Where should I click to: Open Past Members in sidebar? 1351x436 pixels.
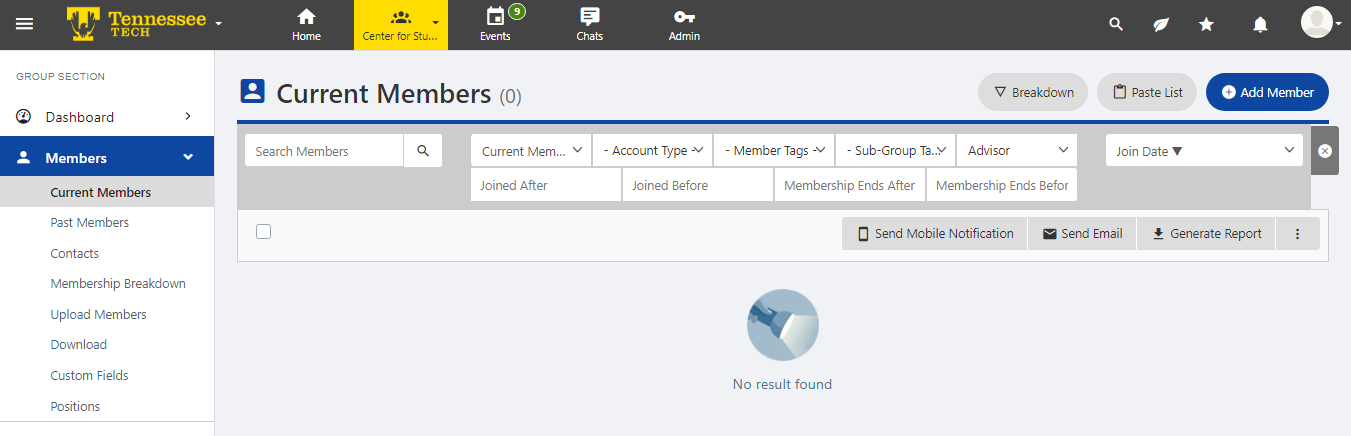90,223
